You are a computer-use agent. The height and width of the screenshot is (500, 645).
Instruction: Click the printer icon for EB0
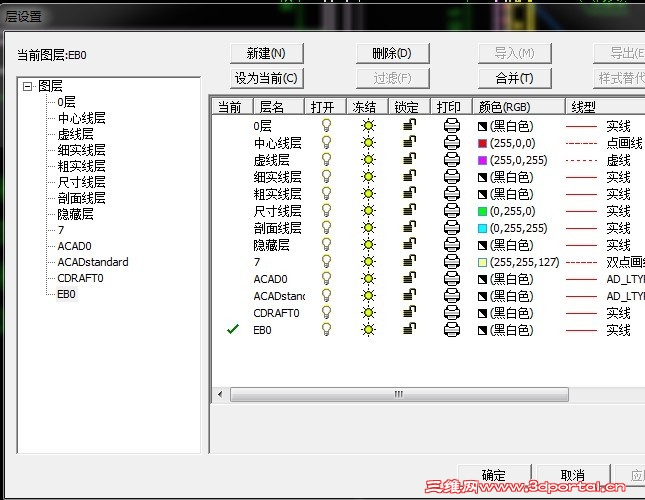pyautogui.click(x=452, y=330)
